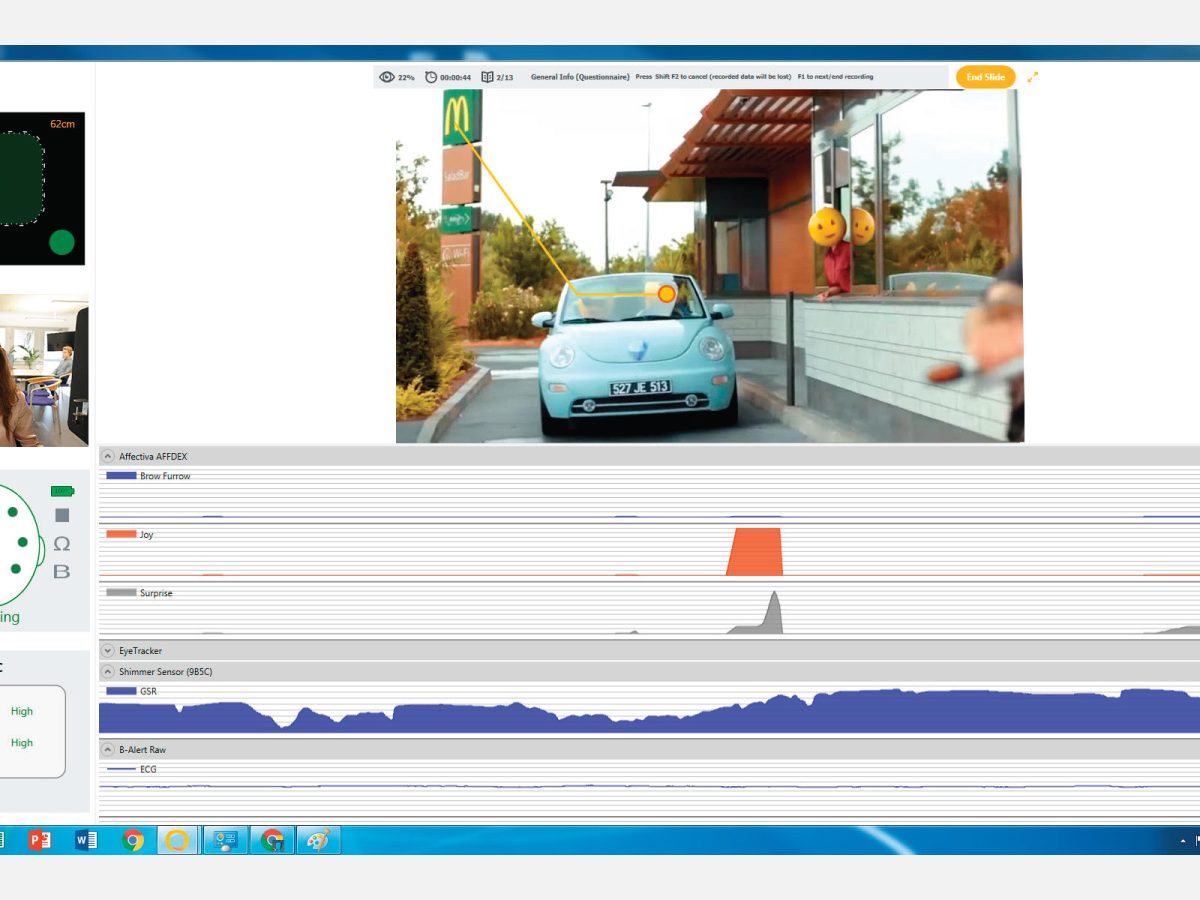Show hidden system tray icons
Screen dimensions: 1200x900
tap(1184, 841)
